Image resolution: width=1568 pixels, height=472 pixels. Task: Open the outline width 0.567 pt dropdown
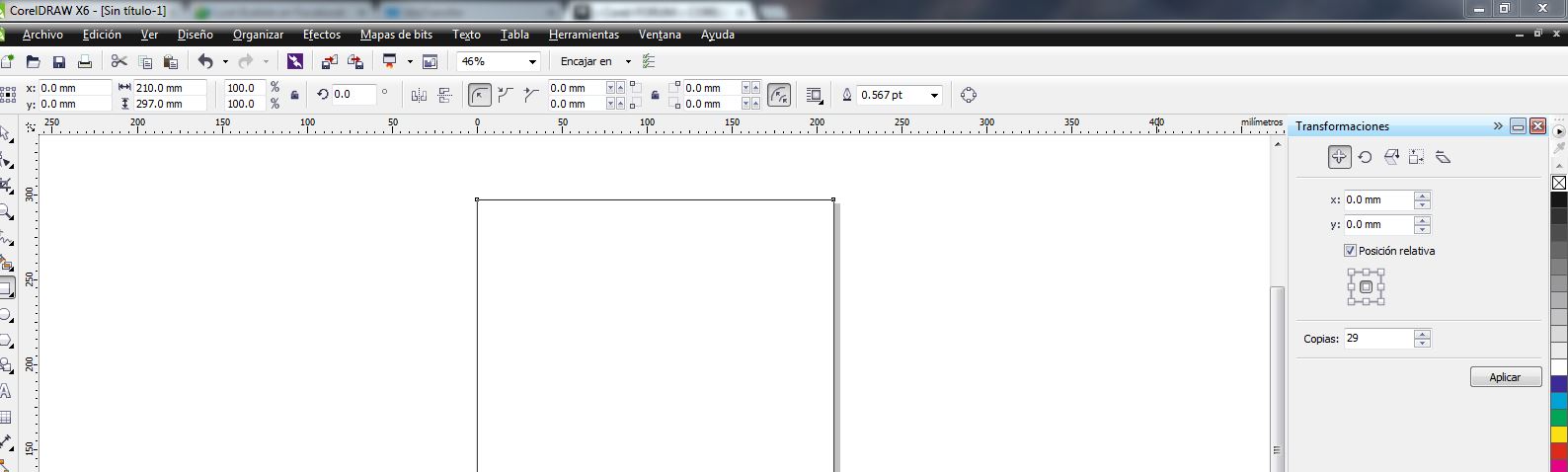934,96
